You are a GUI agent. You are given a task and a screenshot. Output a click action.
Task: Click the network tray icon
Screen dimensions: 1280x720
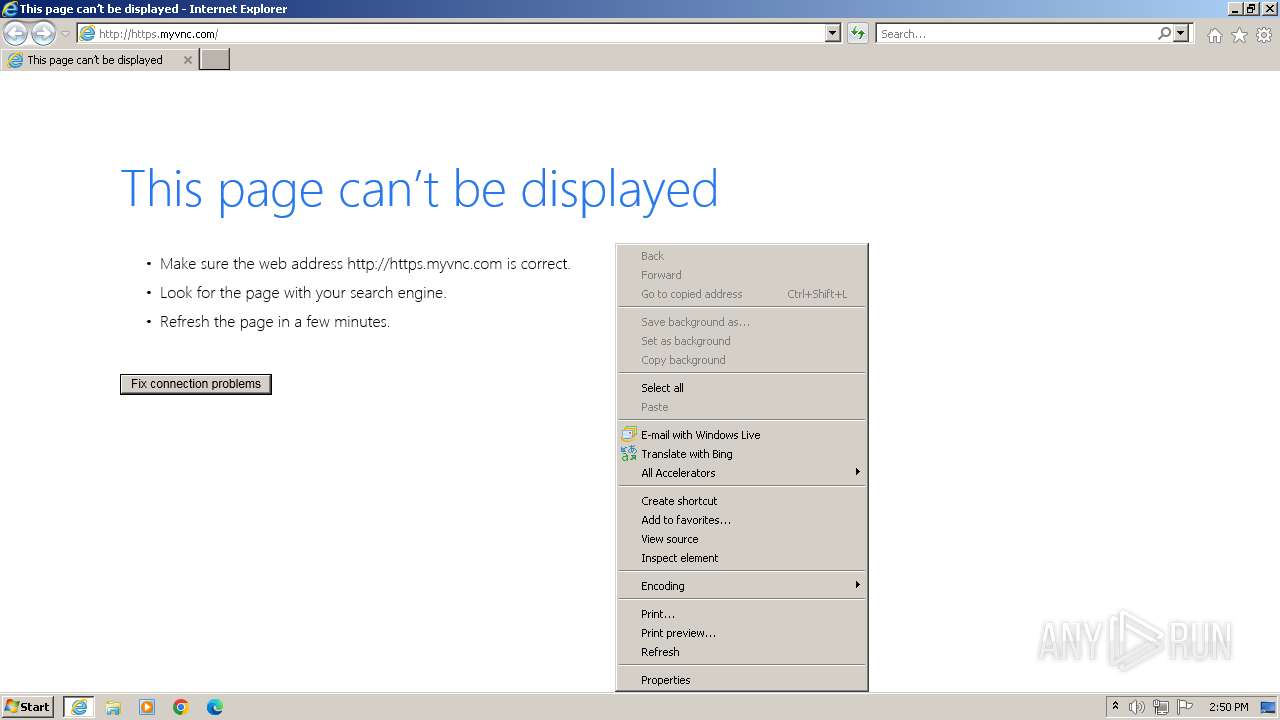tap(1161, 707)
